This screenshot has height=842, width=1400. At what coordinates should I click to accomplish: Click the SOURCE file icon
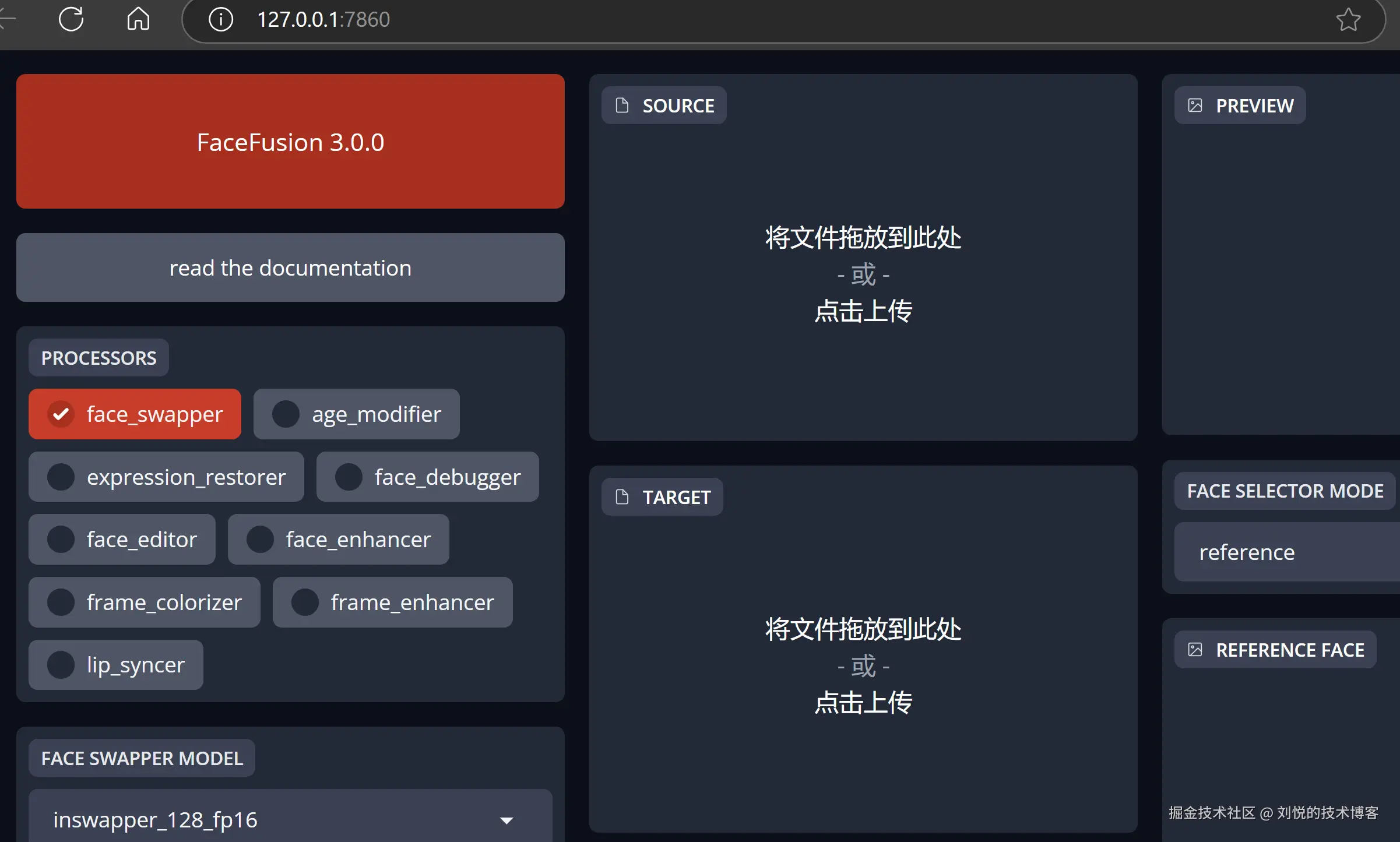[x=622, y=105]
